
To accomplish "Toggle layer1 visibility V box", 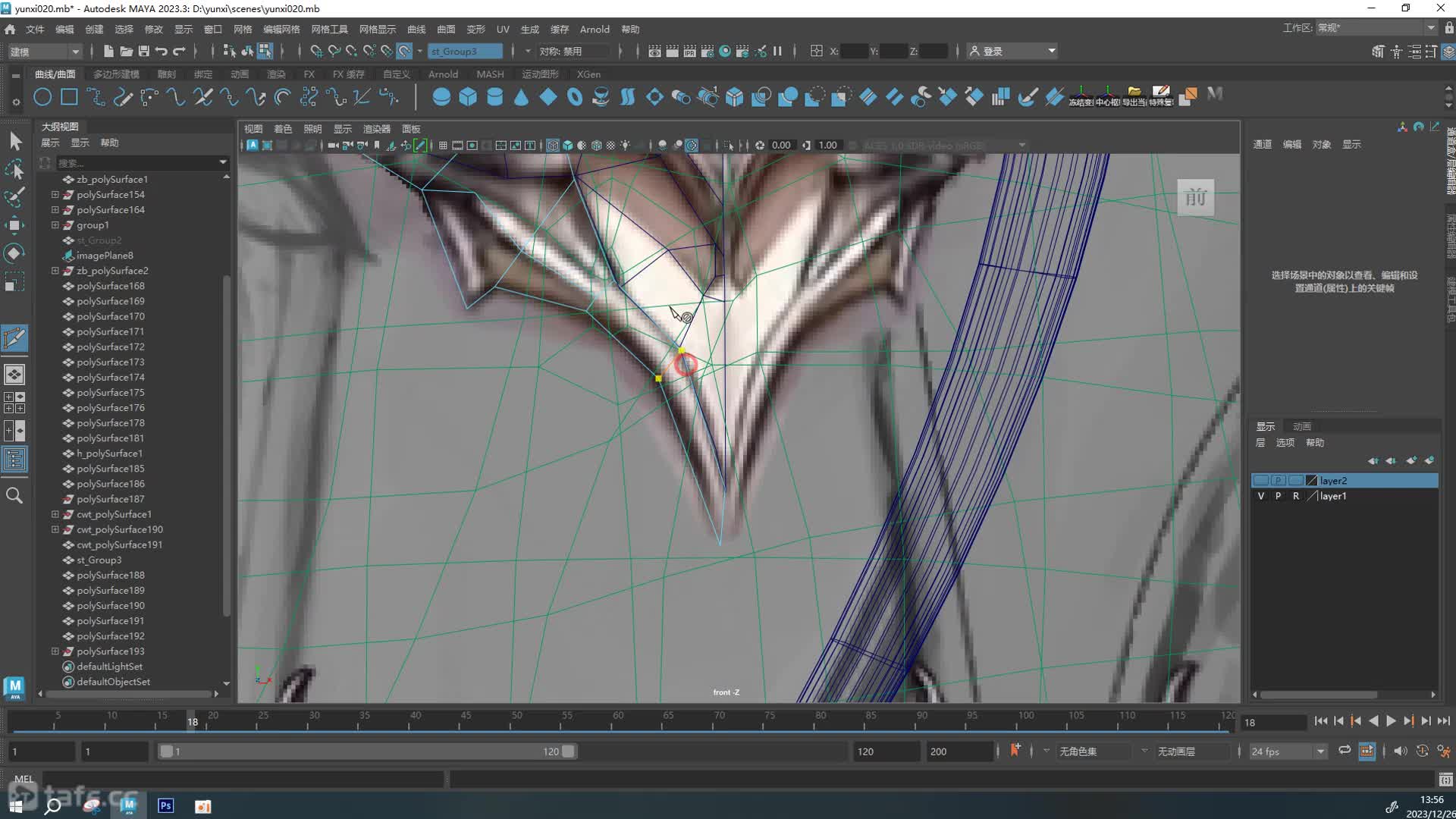I will pyautogui.click(x=1261, y=496).
